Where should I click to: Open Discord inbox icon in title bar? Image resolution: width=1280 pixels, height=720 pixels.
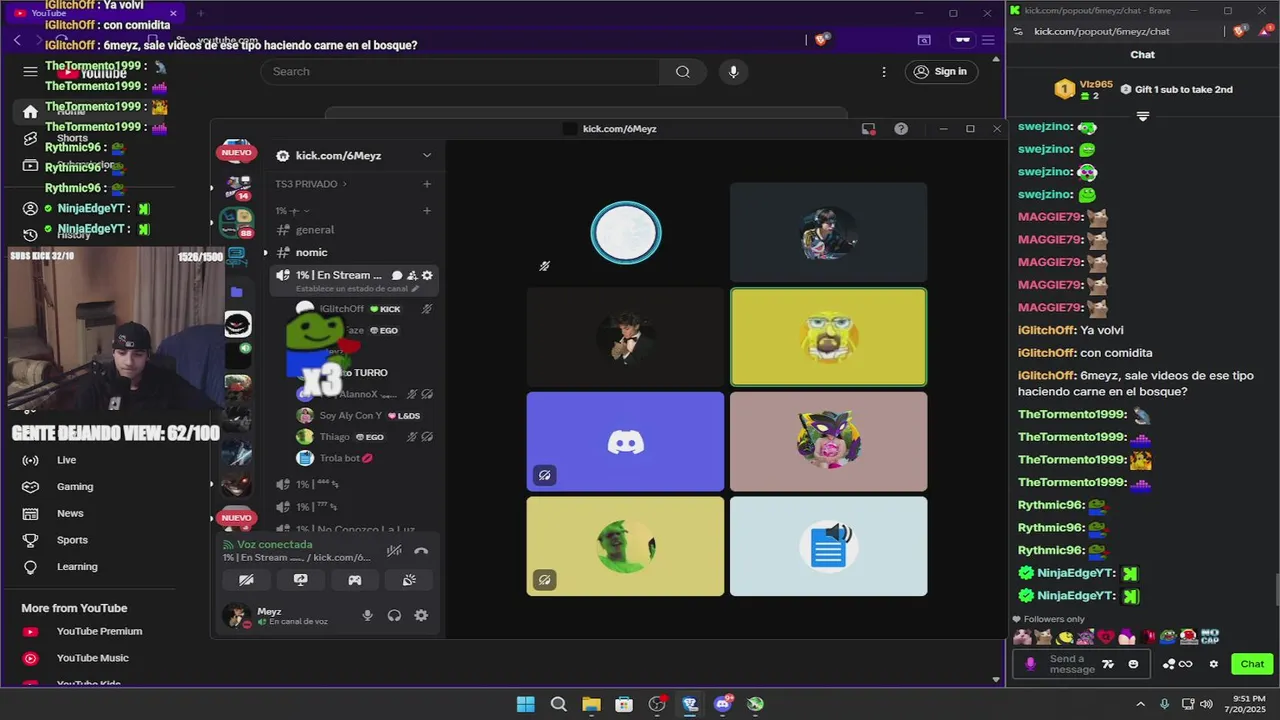[868, 129]
